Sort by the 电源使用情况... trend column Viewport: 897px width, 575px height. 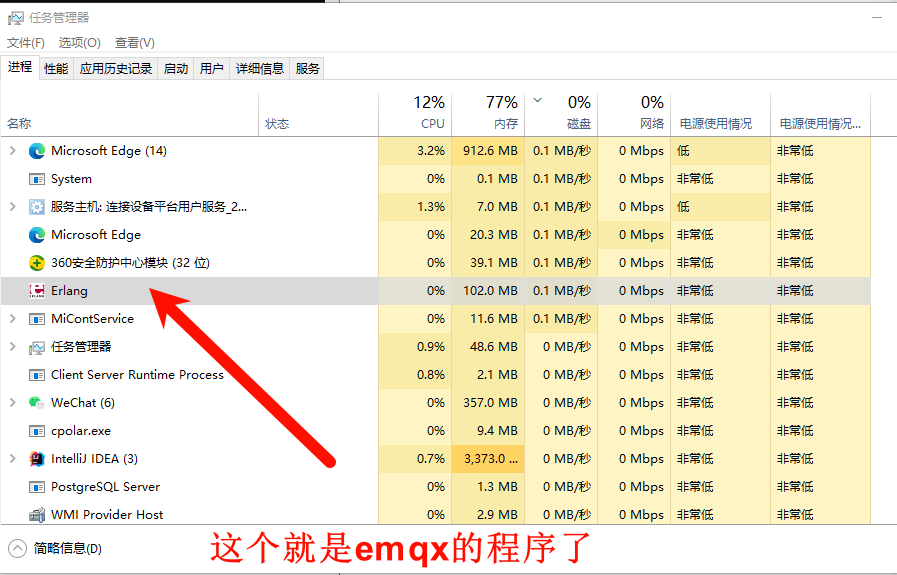(x=820, y=114)
